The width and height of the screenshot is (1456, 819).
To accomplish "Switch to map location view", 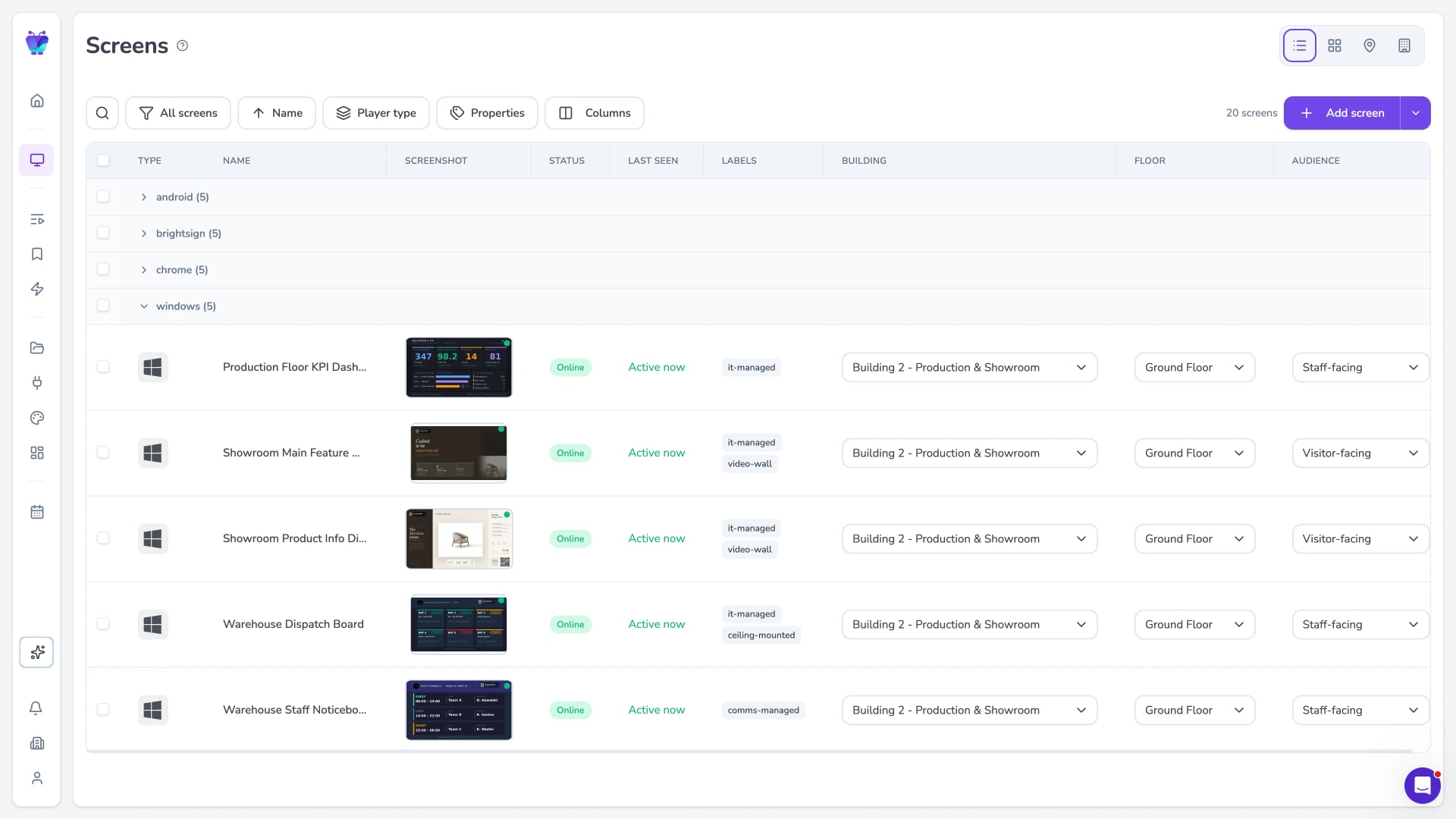I will pos(1370,45).
